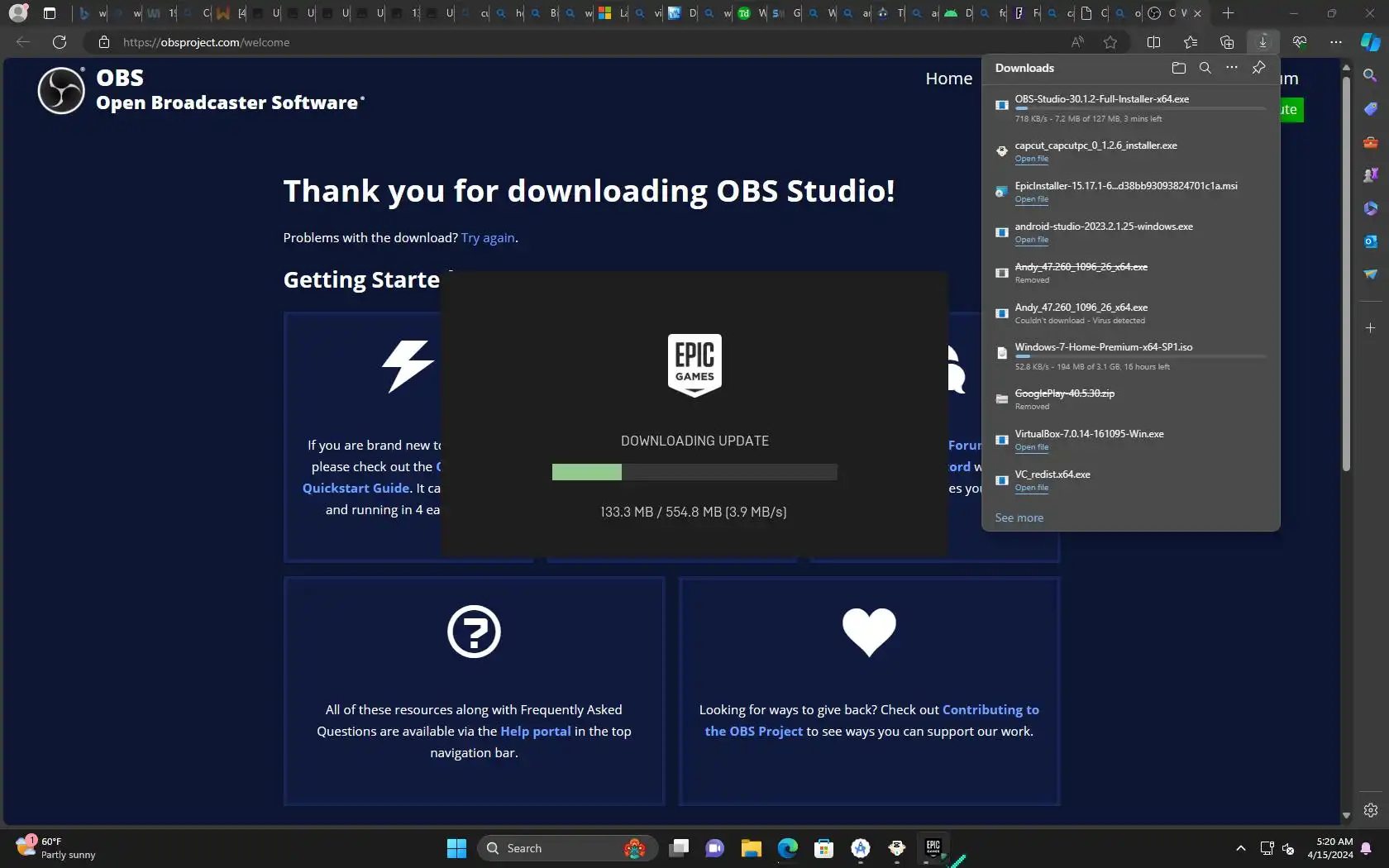Open the Edge profile avatar
Viewport: 1389px width, 868px height.
click(18, 13)
